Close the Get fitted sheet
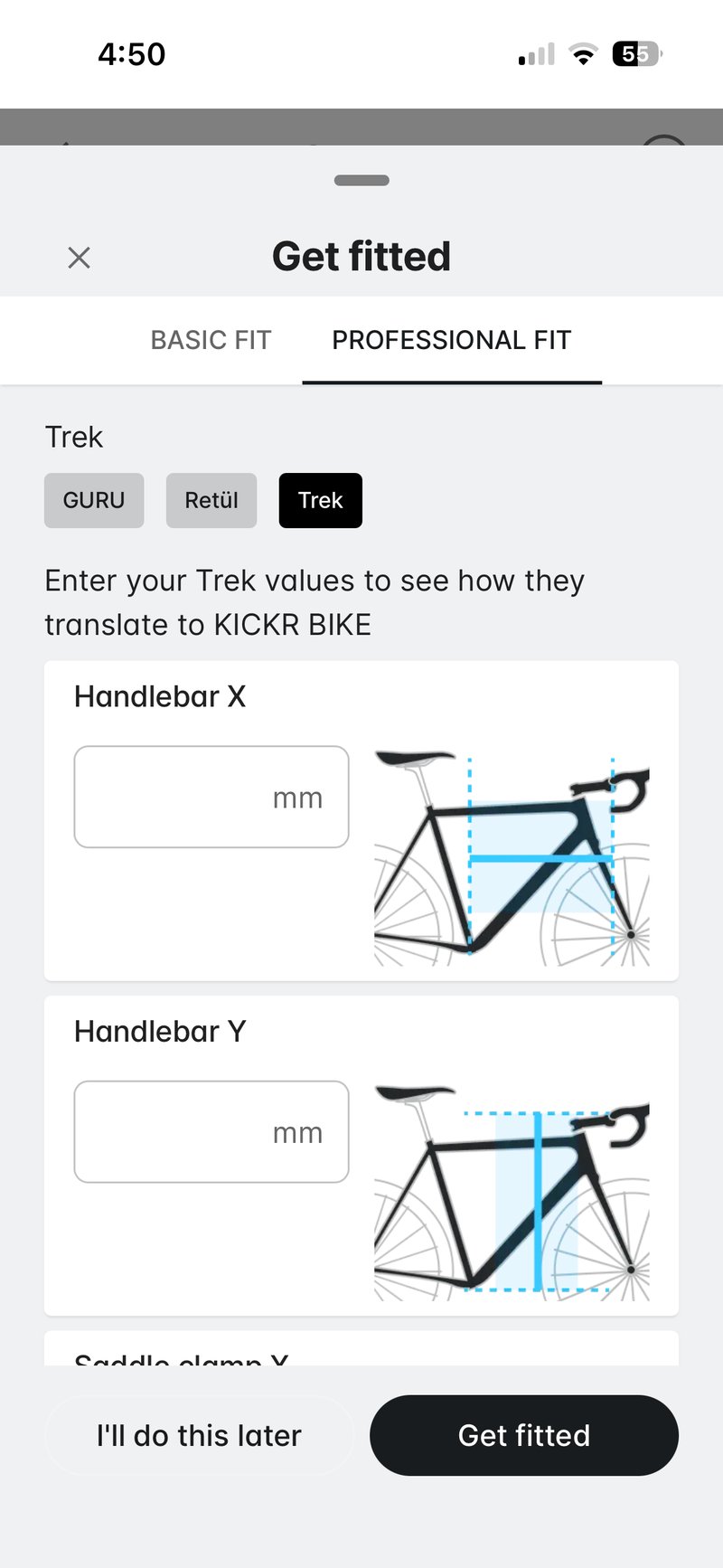 tap(80, 258)
